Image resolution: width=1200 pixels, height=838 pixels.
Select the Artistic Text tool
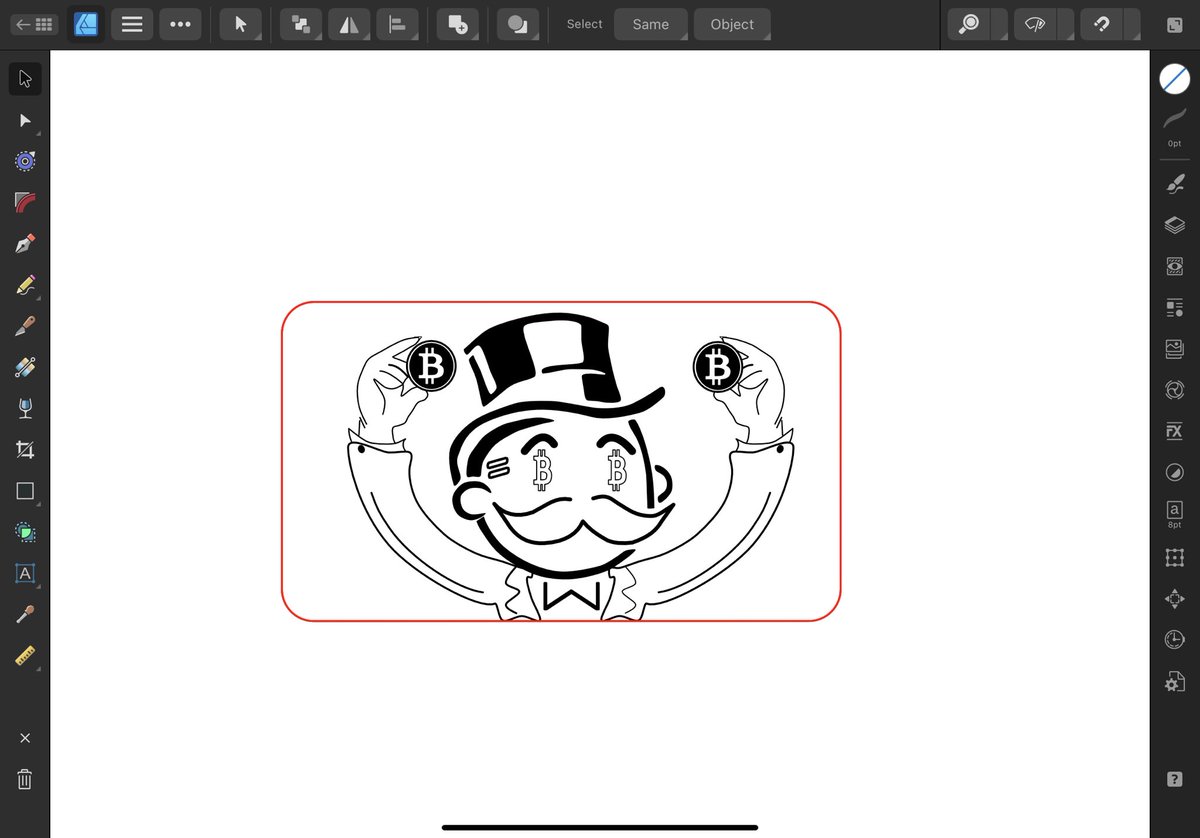tap(25, 573)
